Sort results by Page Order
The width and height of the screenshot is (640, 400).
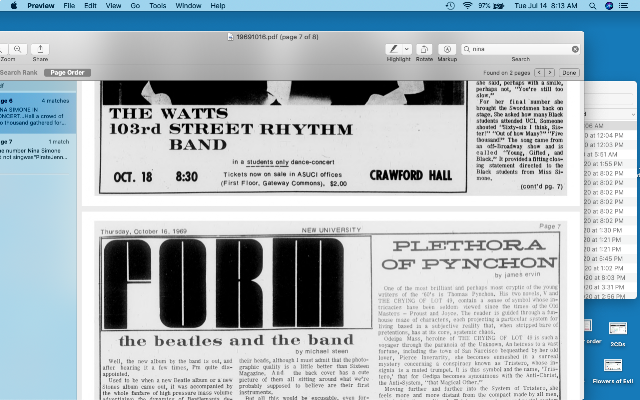tap(67, 73)
